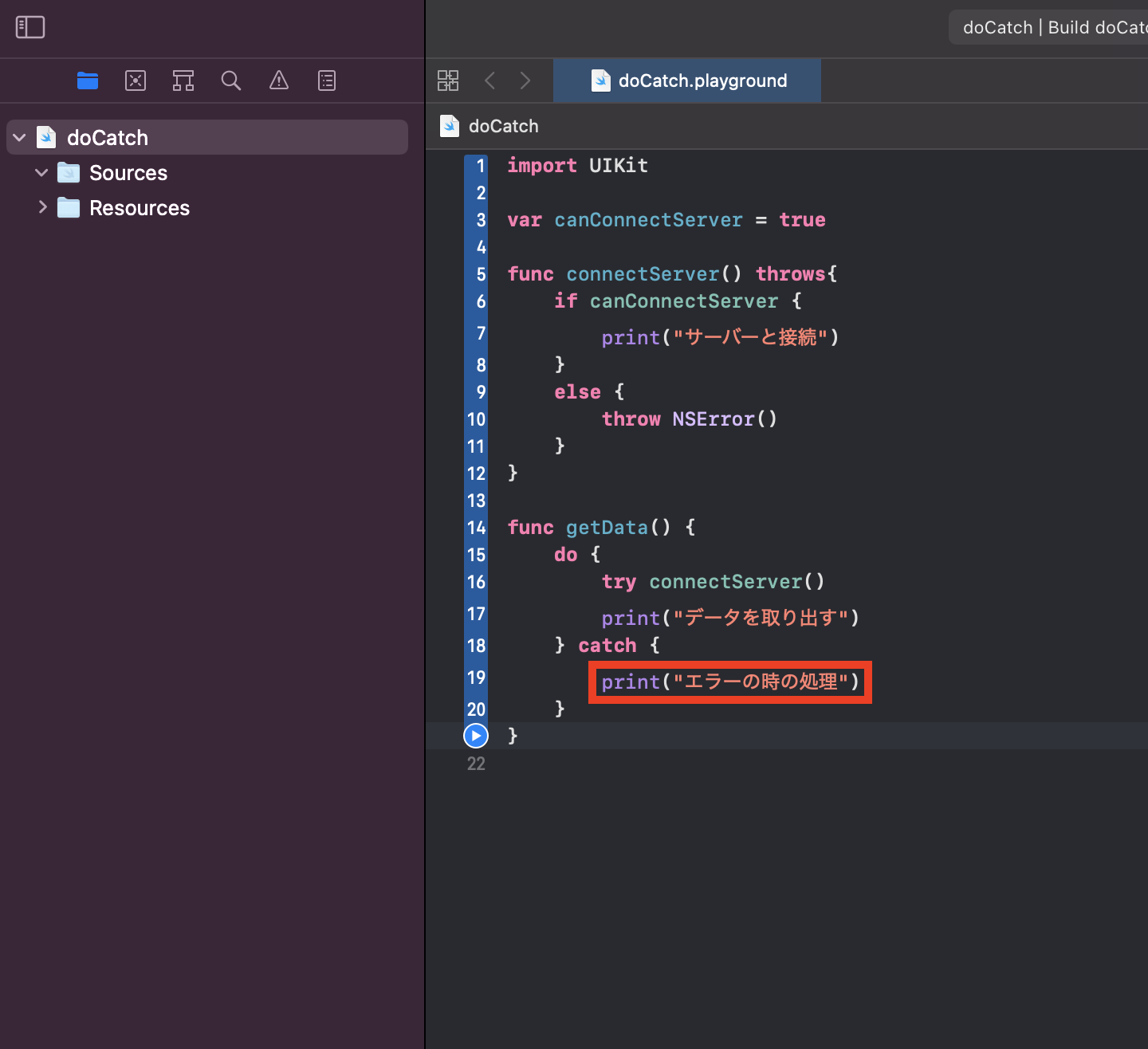
Task: Click line number 1 in gutter
Action: click(x=481, y=166)
